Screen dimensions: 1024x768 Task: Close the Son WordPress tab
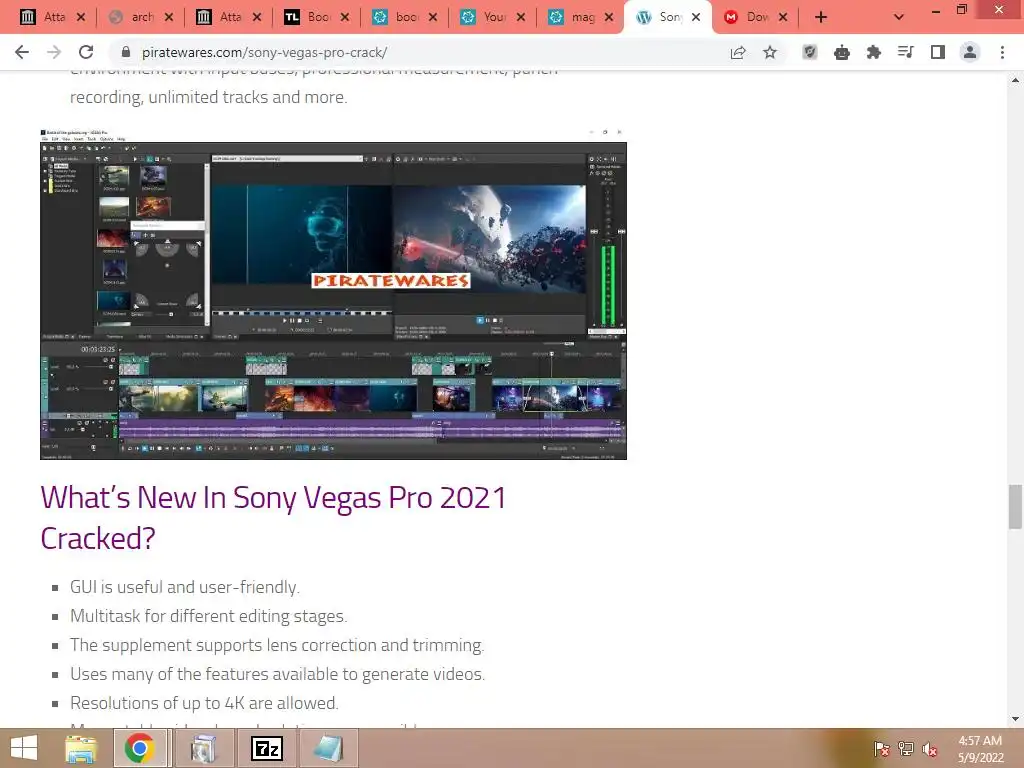(696, 17)
